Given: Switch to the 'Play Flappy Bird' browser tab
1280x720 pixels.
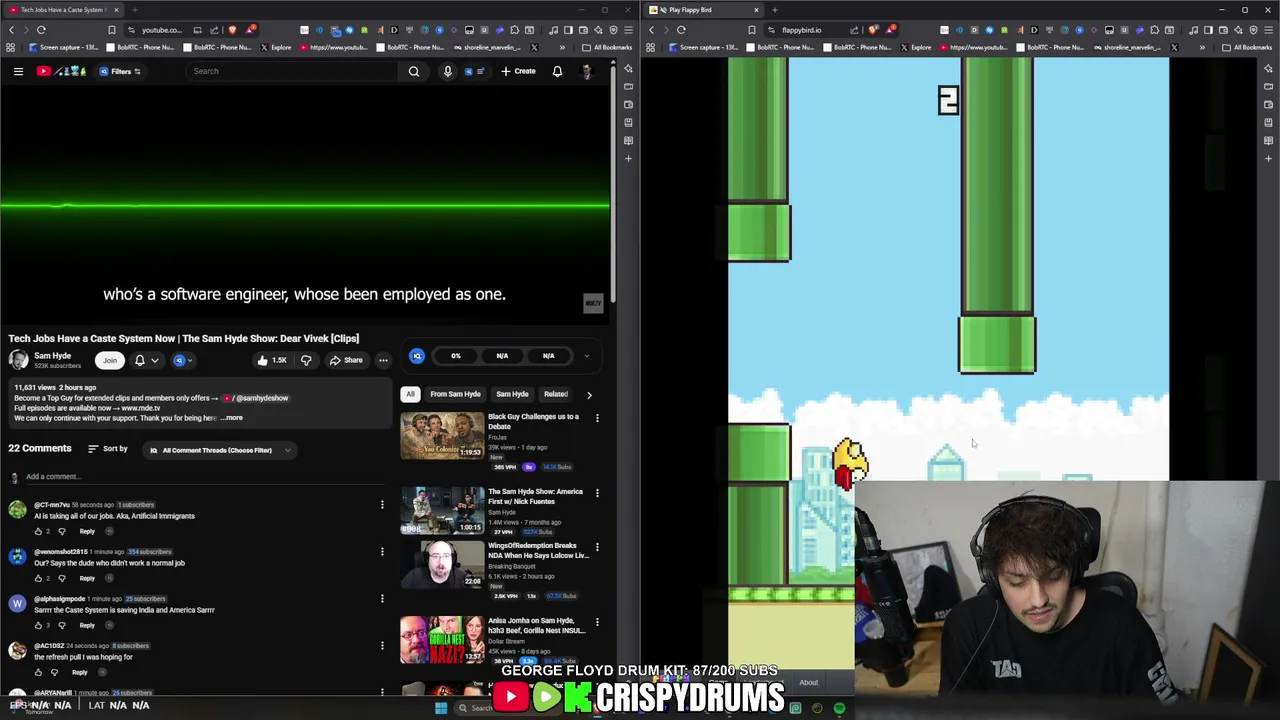Looking at the screenshot, I should pos(703,10).
